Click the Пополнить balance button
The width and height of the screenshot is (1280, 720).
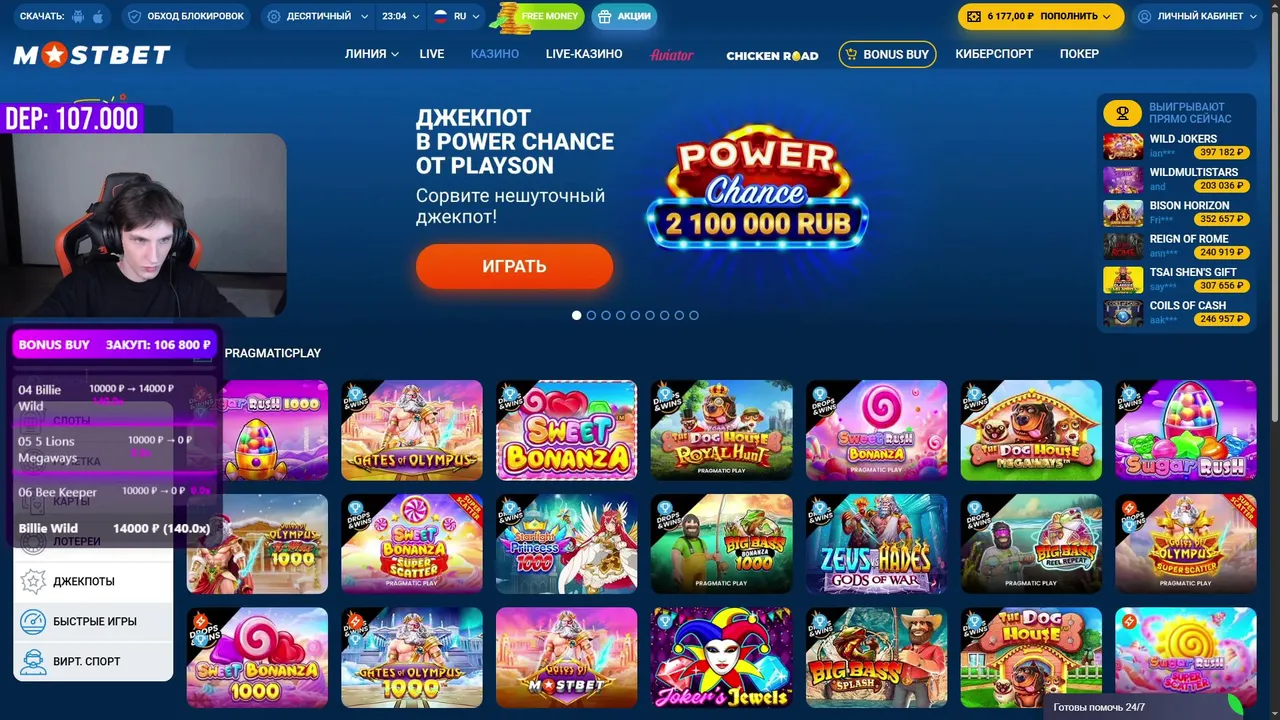tap(1041, 17)
